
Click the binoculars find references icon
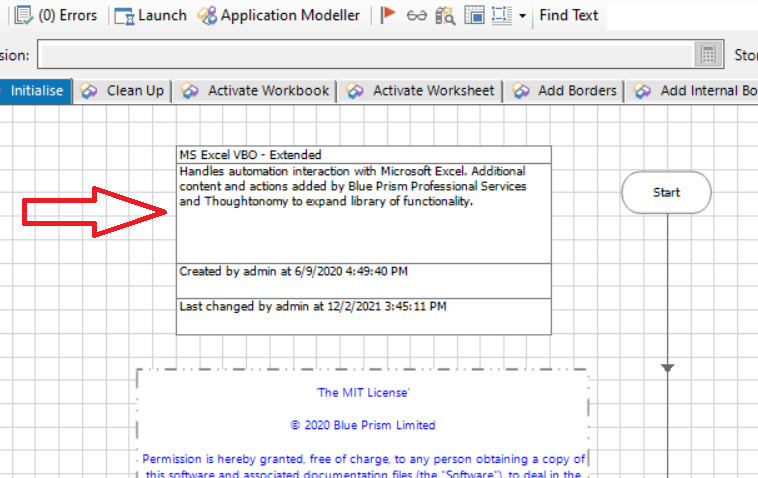coord(445,16)
